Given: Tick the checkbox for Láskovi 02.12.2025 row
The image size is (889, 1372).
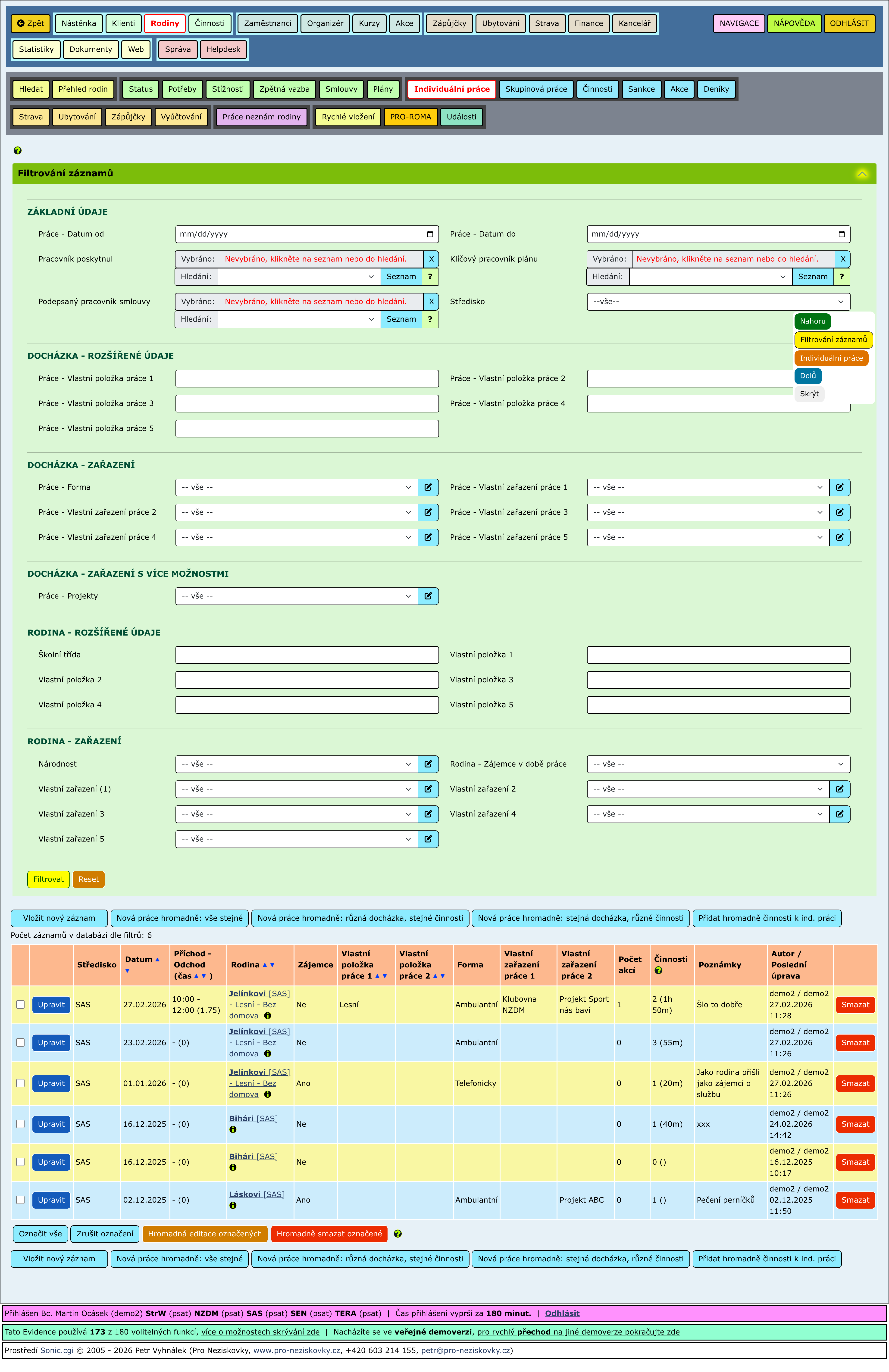Looking at the screenshot, I should tap(20, 1200).
